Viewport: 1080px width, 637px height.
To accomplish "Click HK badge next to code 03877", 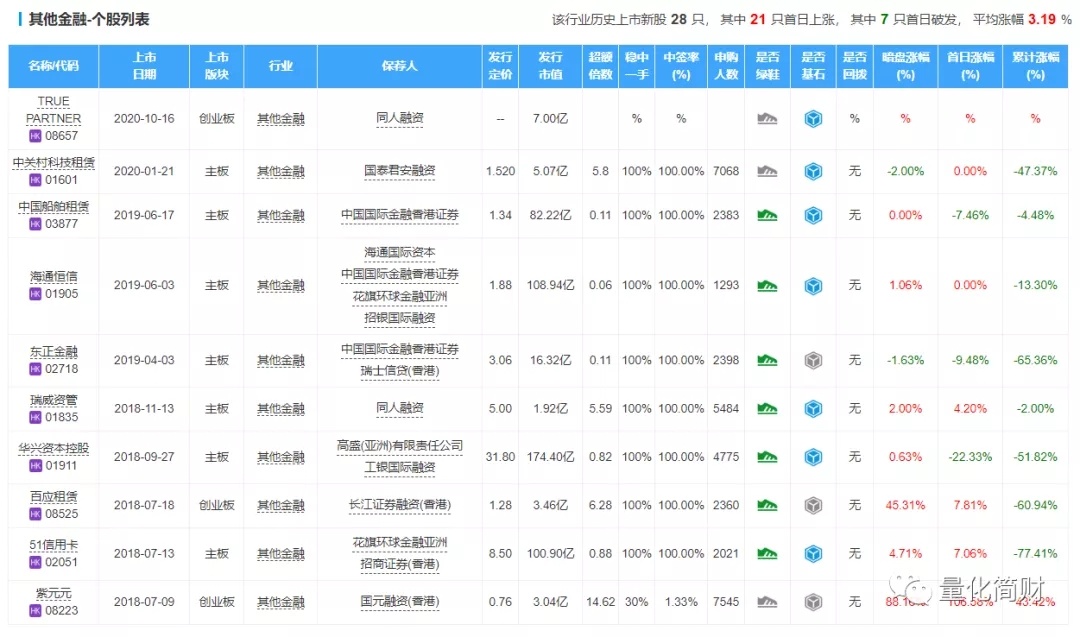I will [35, 224].
